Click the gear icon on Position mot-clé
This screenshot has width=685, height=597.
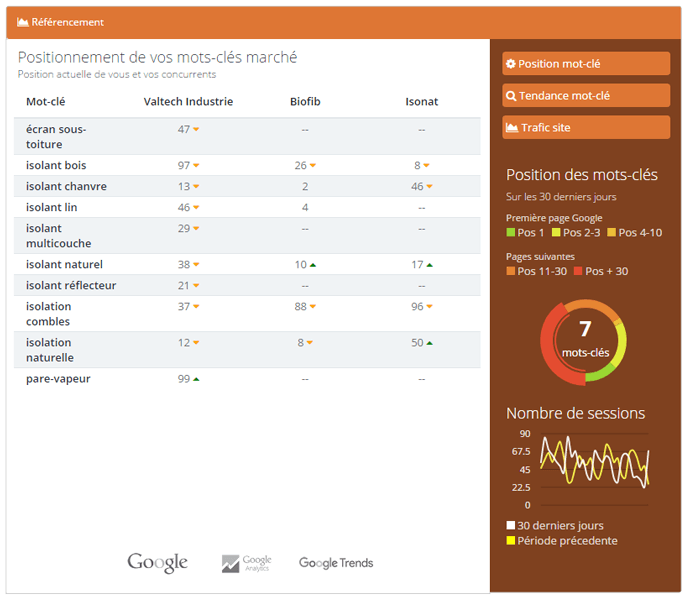coord(511,64)
